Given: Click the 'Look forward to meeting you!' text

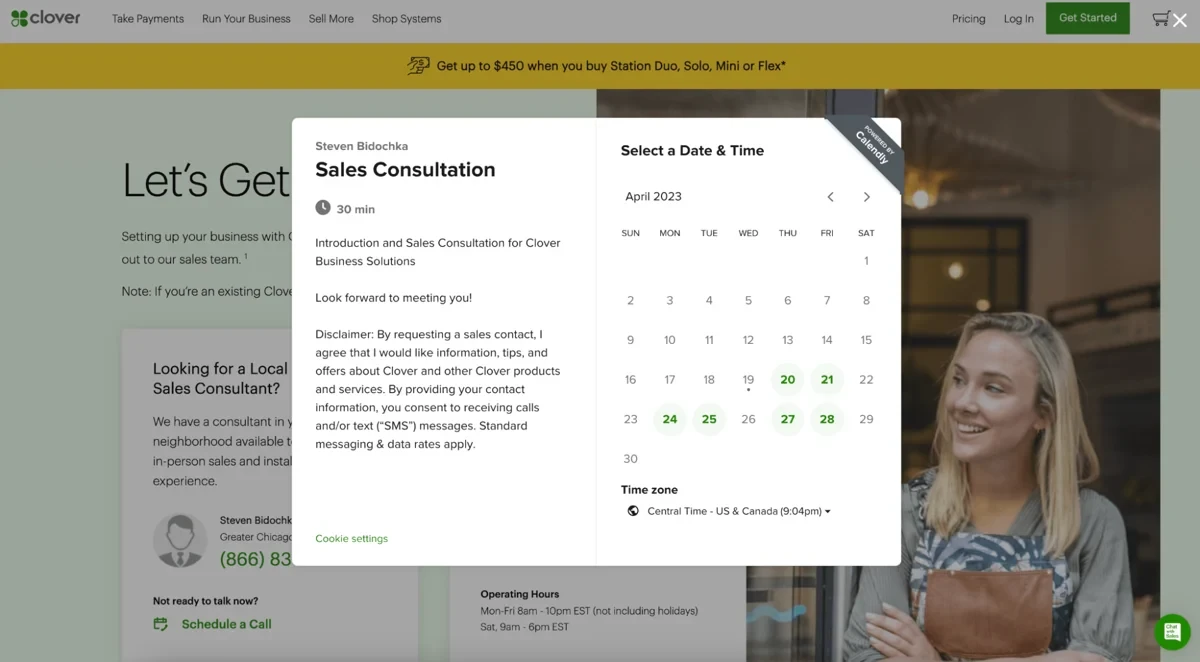Looking at the screenshot, I should (393, 298).
